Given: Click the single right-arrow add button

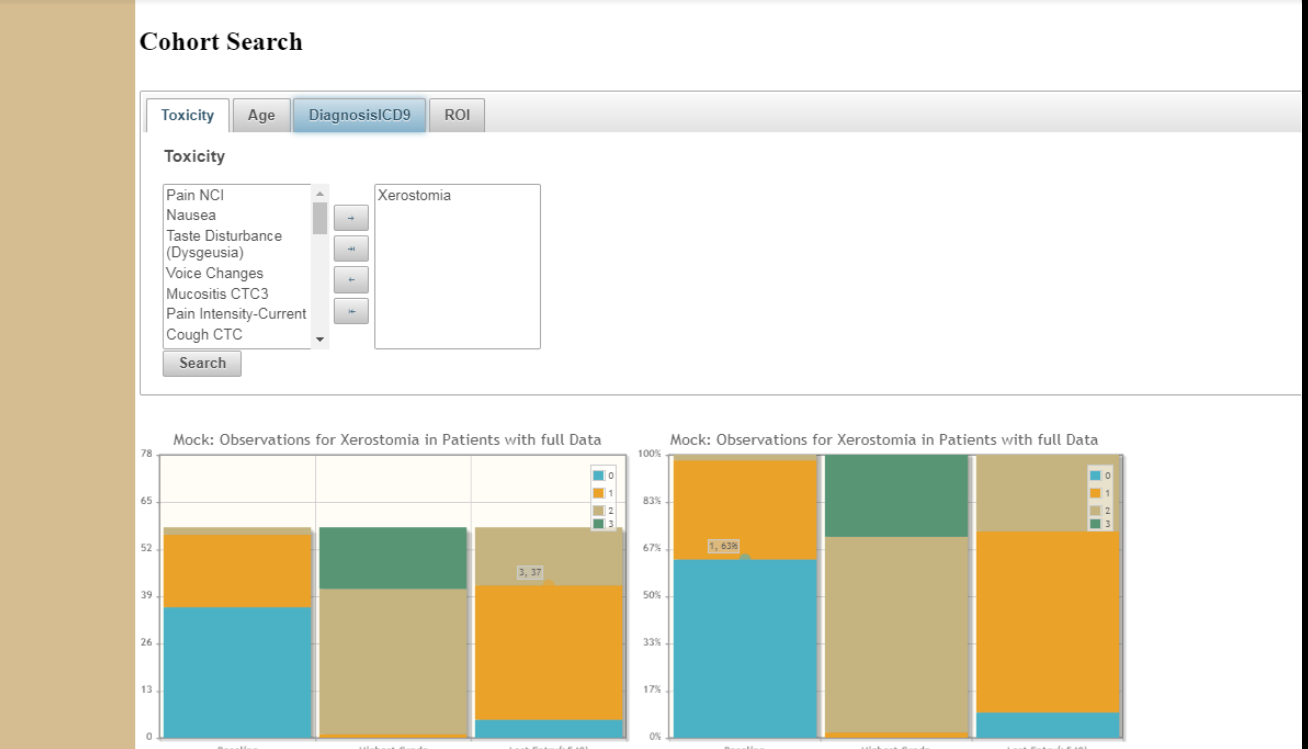Looking at the screenshot, I should 351,217.
